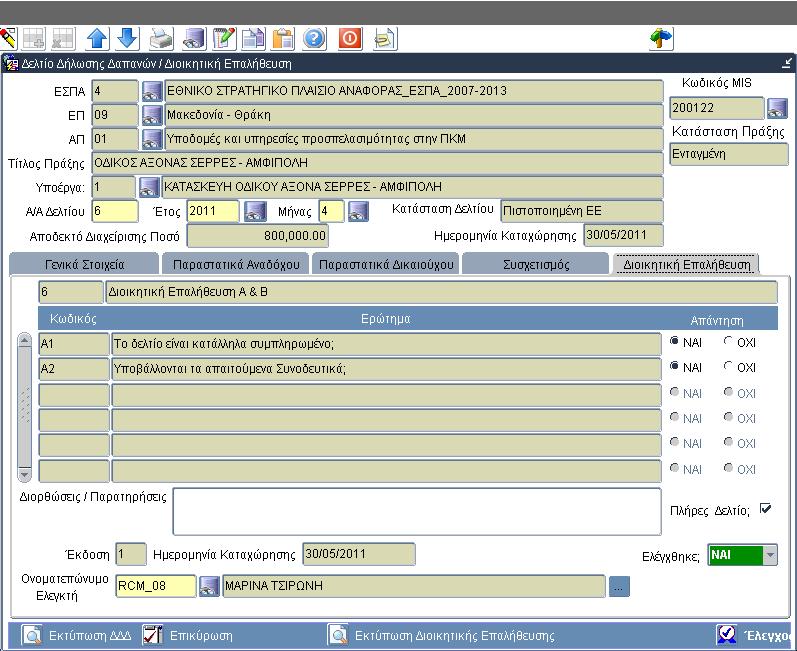
Task: Click the Μήνας field showing 4
Action: 331,211
